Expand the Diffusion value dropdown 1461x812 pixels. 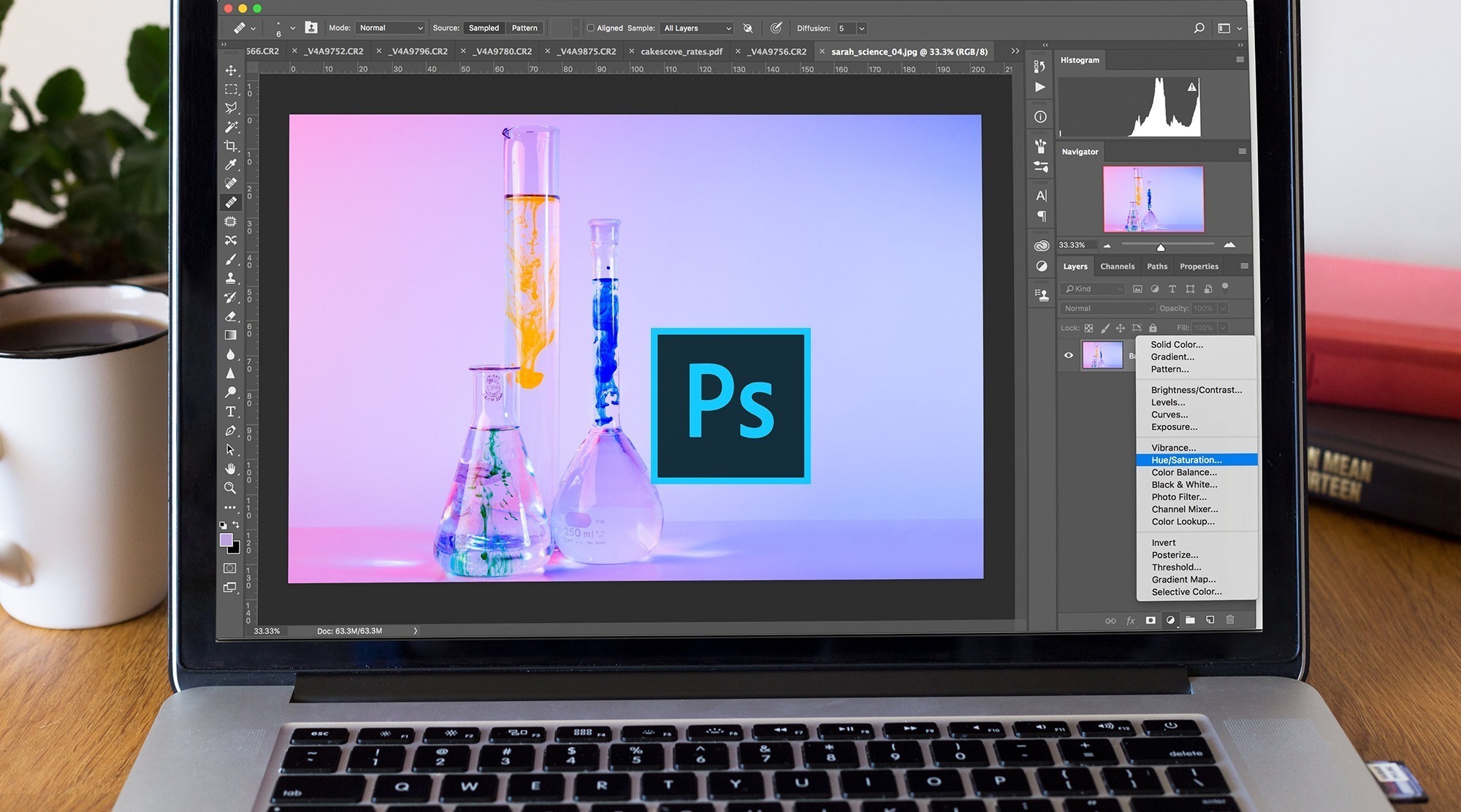tap(862, 28)
